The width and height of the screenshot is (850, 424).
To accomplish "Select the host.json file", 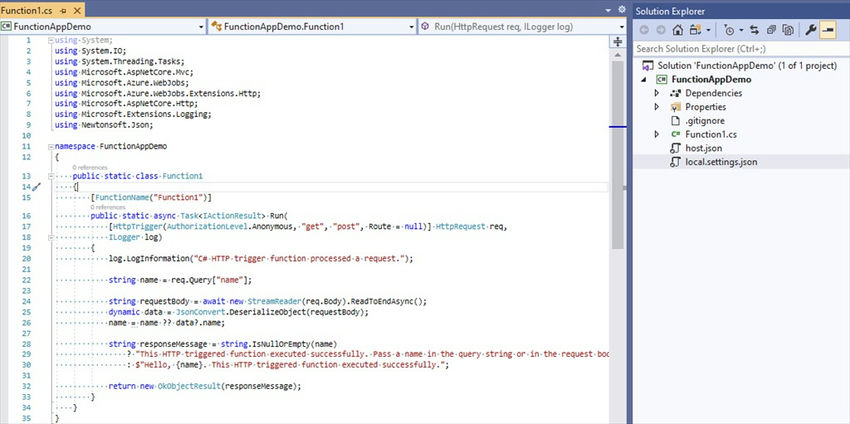I will point(703,148).
